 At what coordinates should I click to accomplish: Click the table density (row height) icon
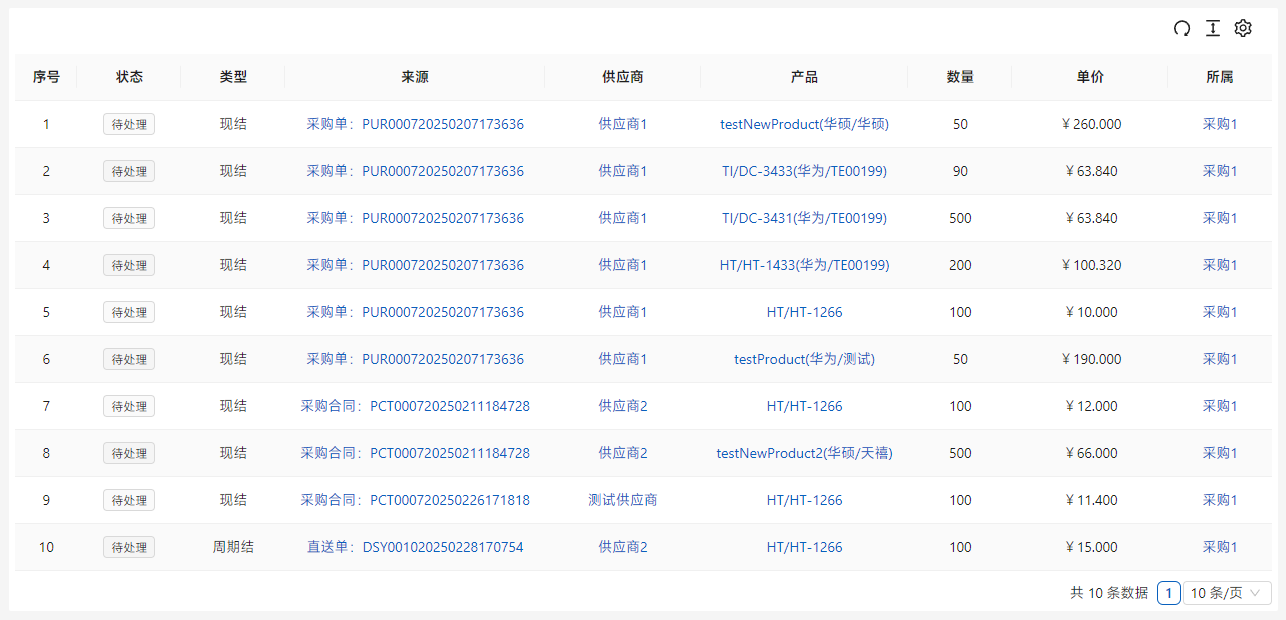(x=1213, y=29)
